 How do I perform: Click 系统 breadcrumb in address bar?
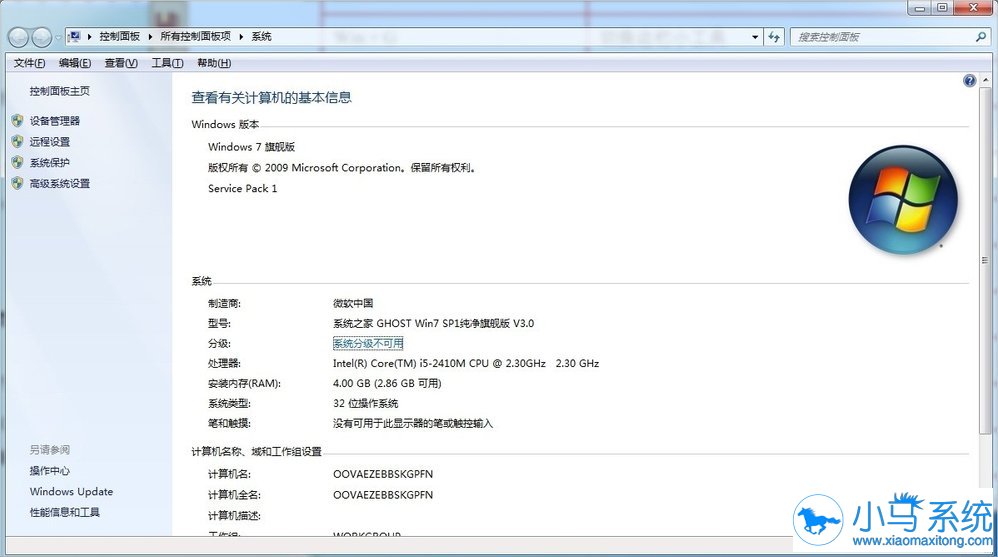(262, 37)
